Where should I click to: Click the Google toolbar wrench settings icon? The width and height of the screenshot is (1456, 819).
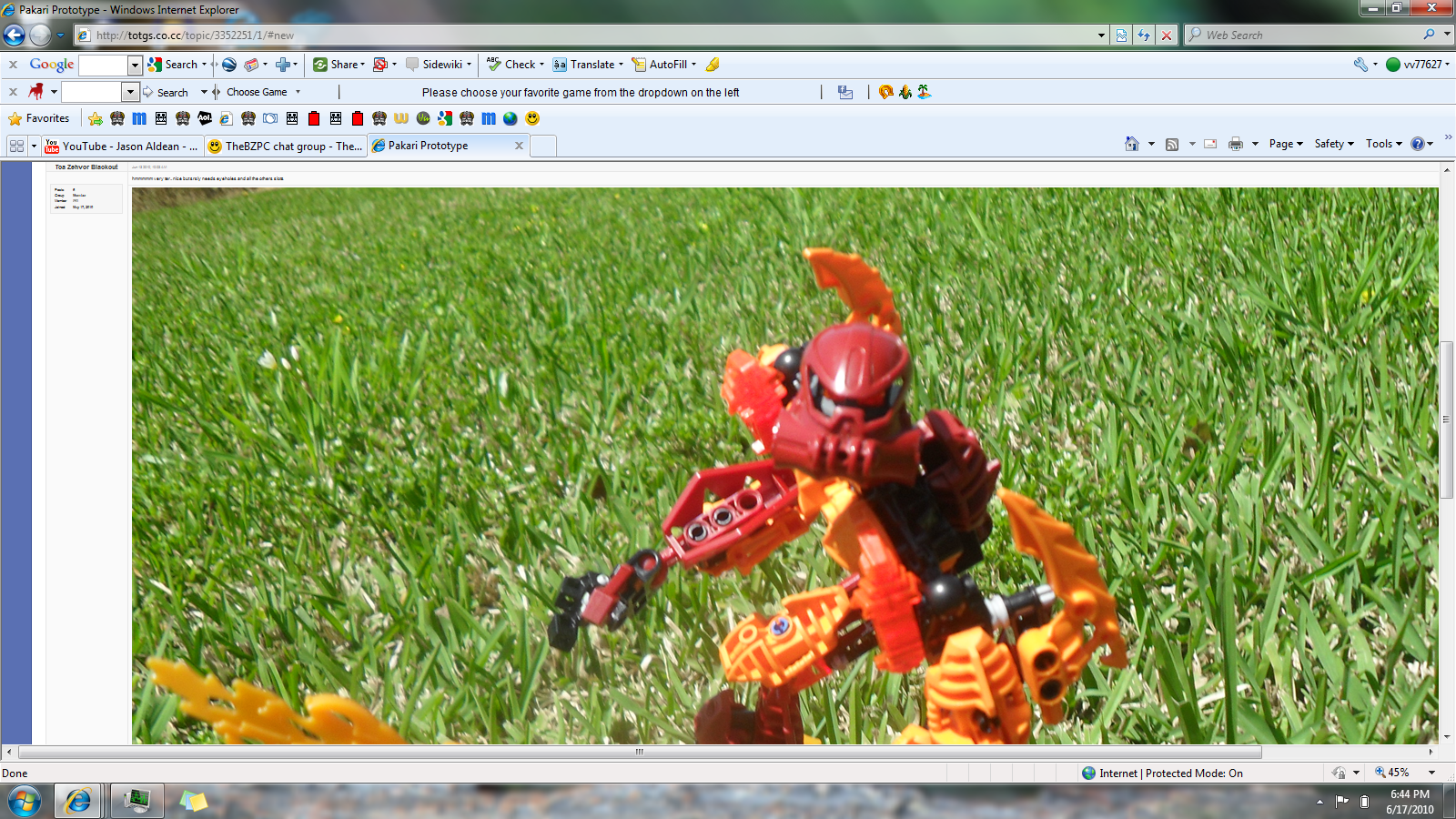pos(1360,65)
